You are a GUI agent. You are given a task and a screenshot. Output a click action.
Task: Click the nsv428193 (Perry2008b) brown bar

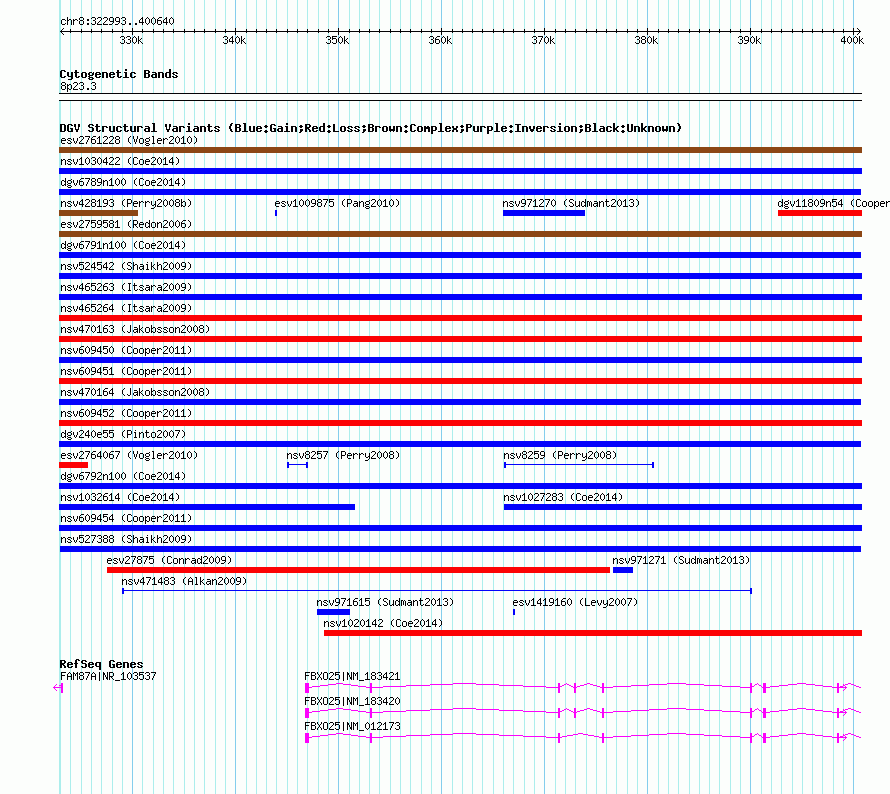pos(99,213)
